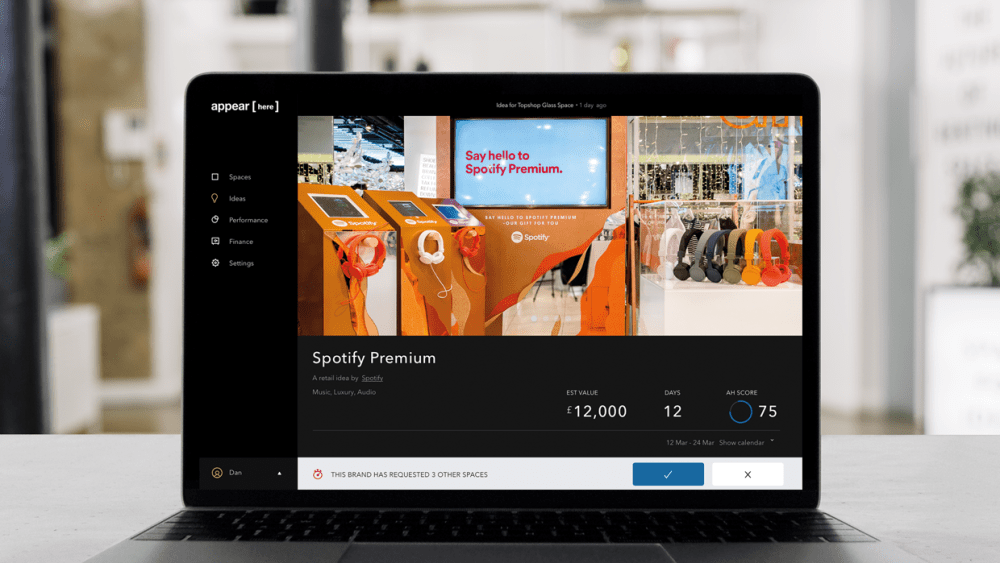Click the 12 days value
1000x563 pixels.
point(673,411)
